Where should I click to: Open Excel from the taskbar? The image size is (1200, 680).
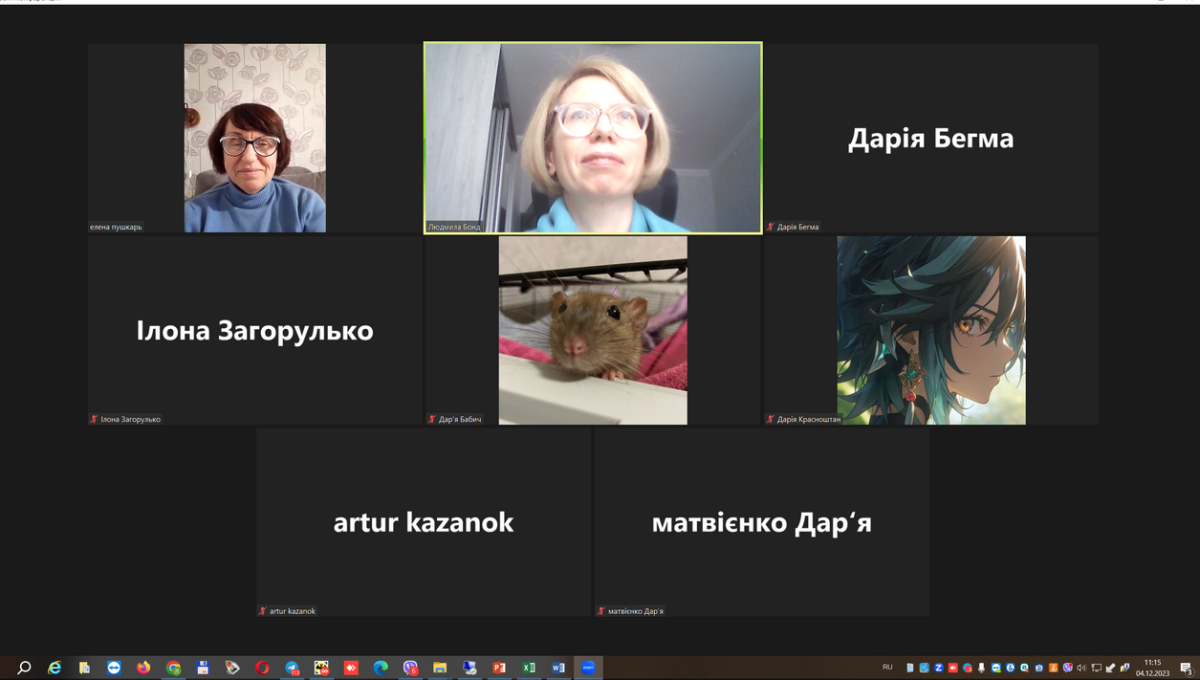529,668
